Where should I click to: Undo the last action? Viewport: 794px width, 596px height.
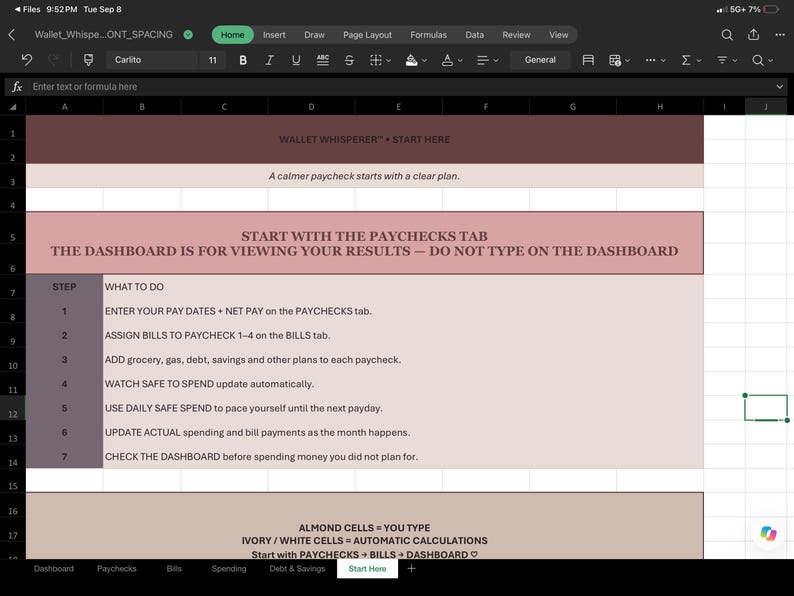pos(27,60)
